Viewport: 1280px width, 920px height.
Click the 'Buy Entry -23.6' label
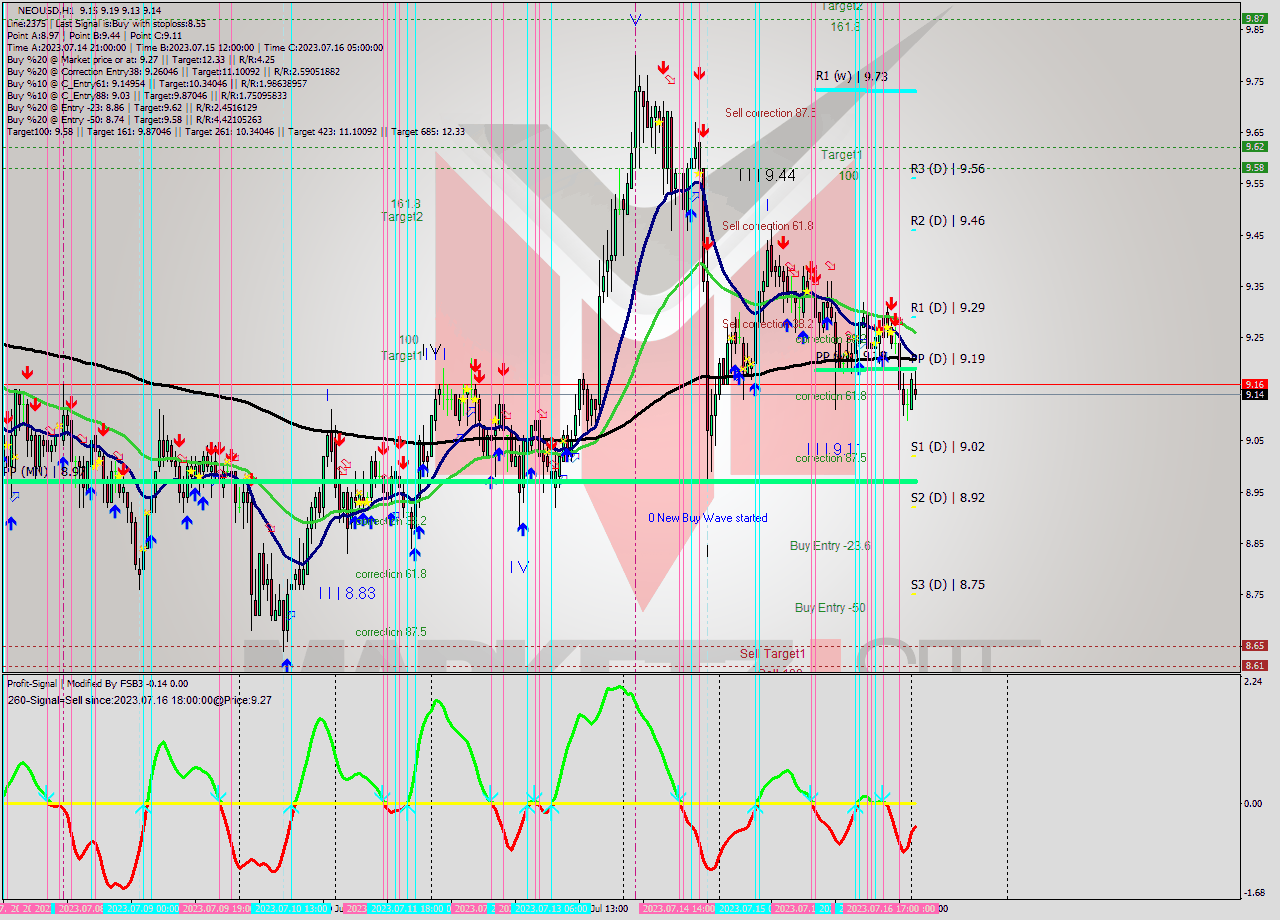coord(830,546)
